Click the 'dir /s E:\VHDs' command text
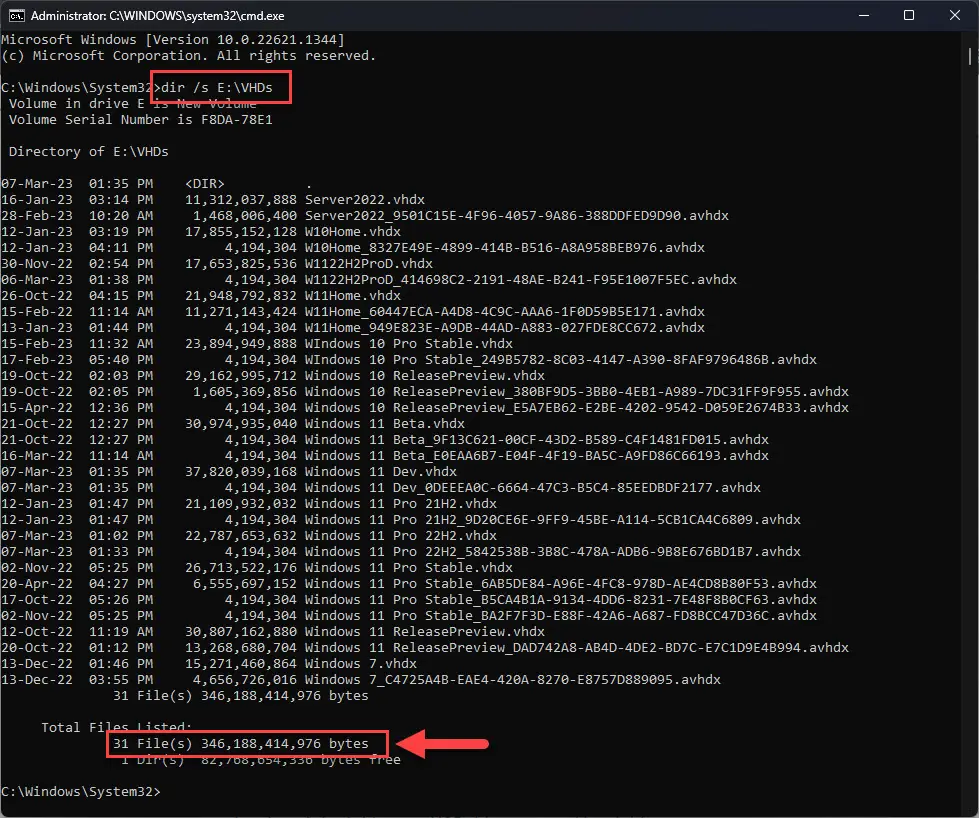Image resolution: width=979 pixels, height=818 pixels. point(217,87)
